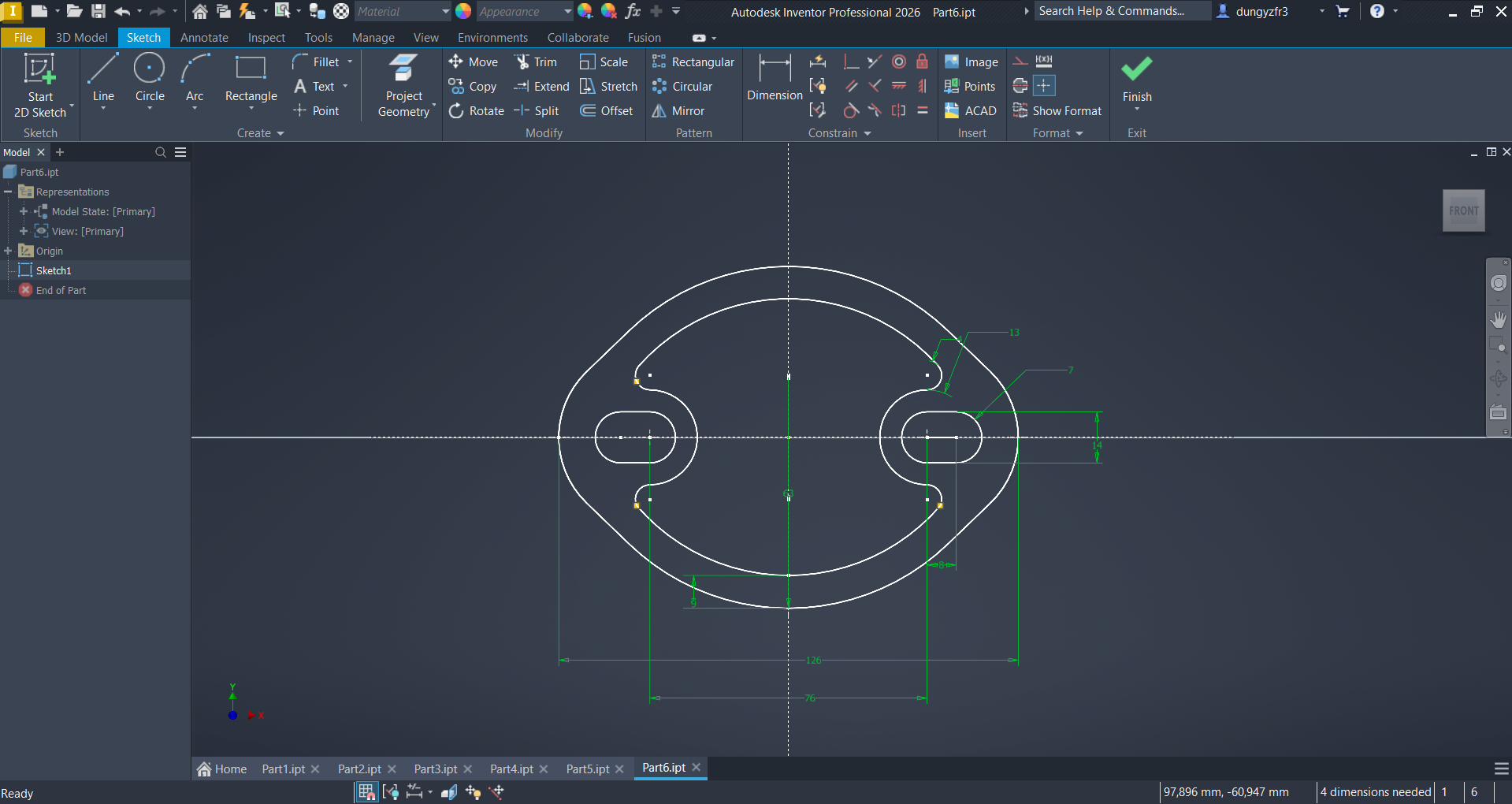Click the Search Help & Commands field
The image size is (1512, 804).
click(x=1120, y=11)
